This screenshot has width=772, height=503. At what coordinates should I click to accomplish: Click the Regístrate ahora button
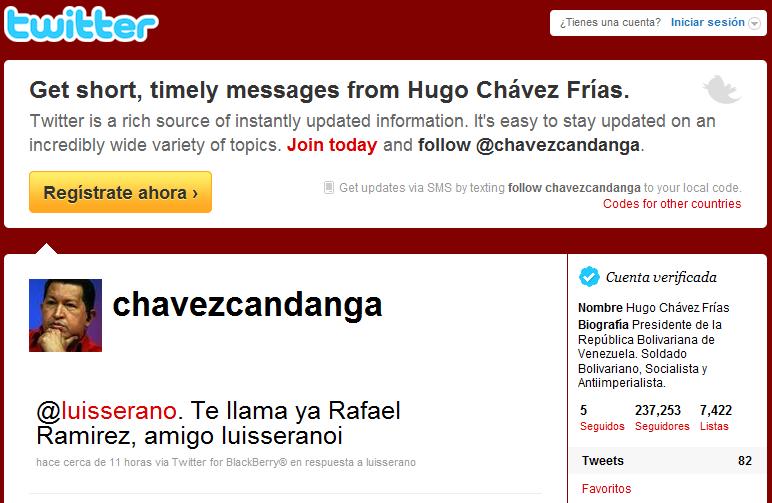click(x=121, y=192)
